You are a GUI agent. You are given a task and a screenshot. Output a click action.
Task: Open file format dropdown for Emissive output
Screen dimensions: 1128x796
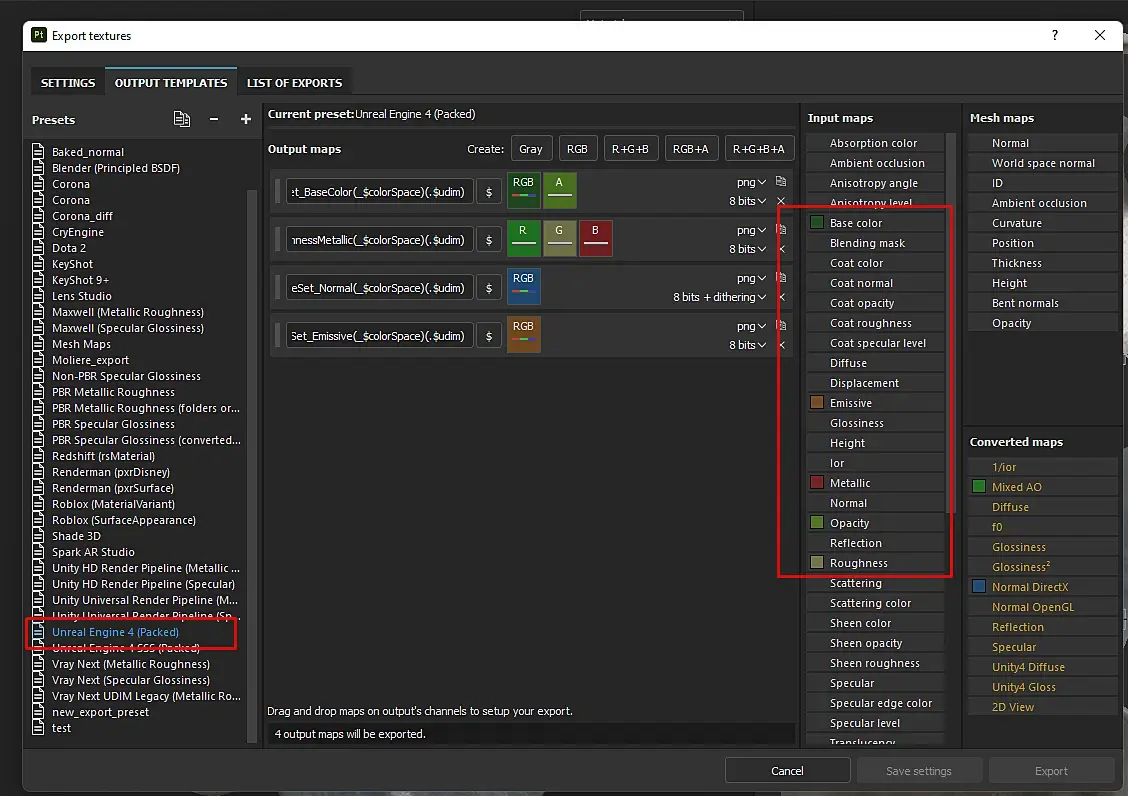click(x=751, y=326)
